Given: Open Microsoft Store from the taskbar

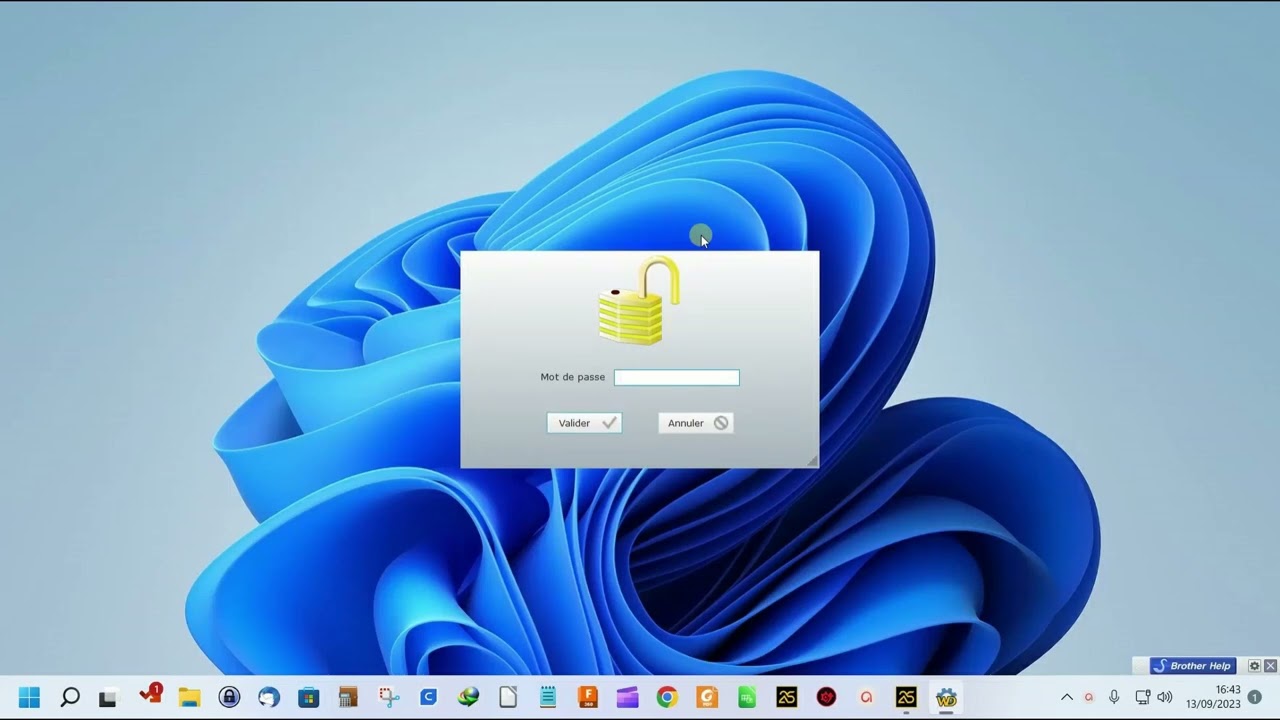Looking at the screenshot, I should point(309,697).
